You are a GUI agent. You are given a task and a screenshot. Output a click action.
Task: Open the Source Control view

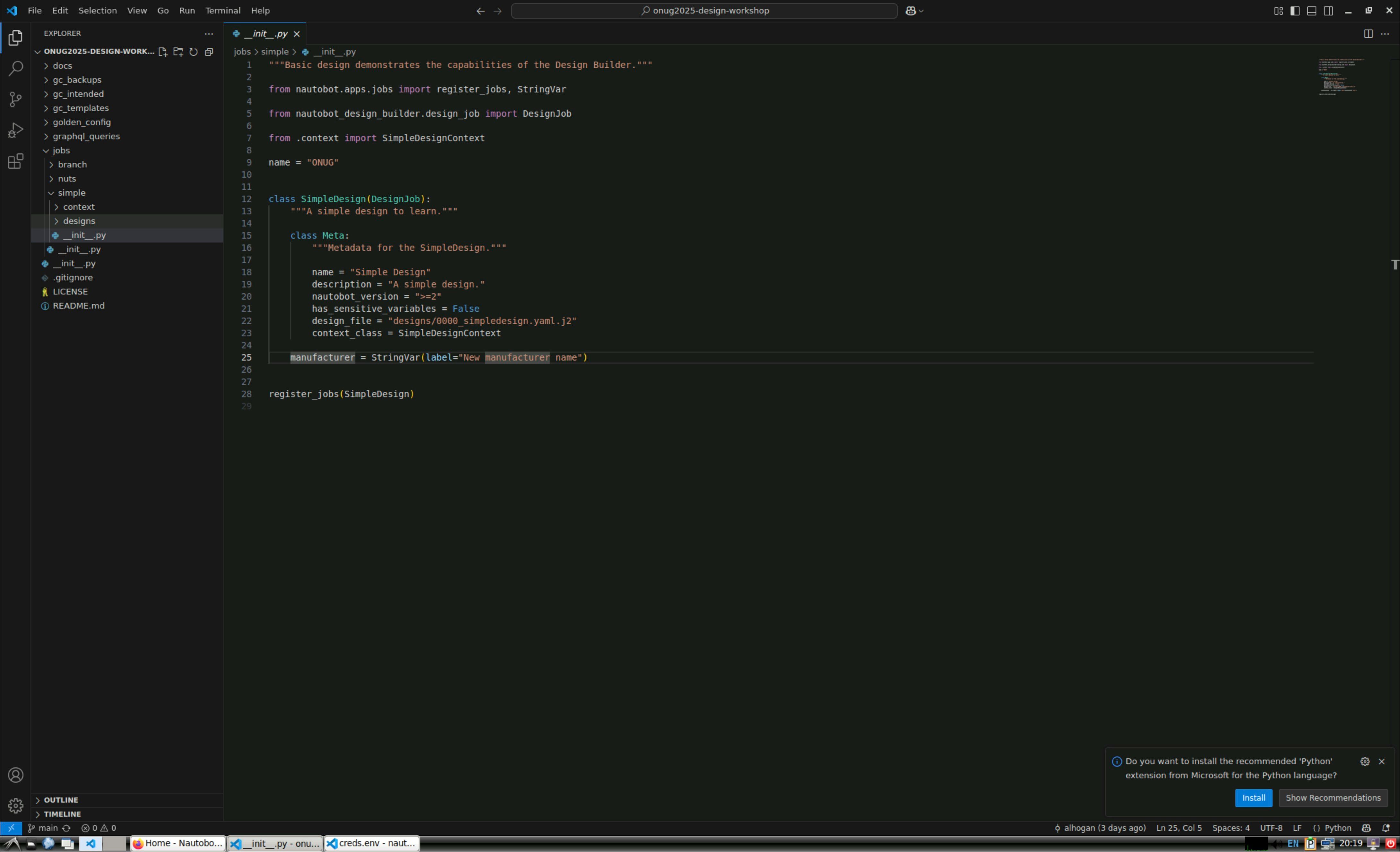point(15,99)
